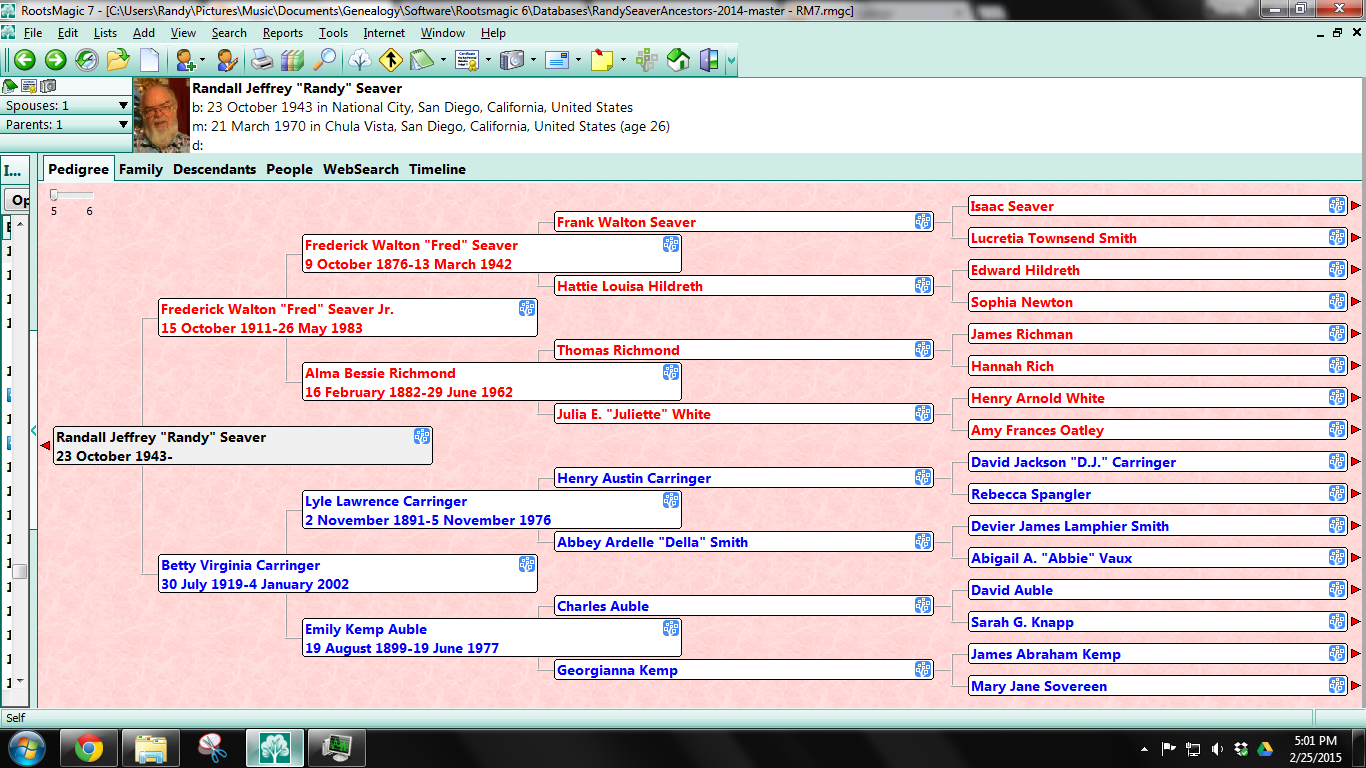
Task: Open the dropdown arrow beside the add-person icon
Action: (201, 60)
